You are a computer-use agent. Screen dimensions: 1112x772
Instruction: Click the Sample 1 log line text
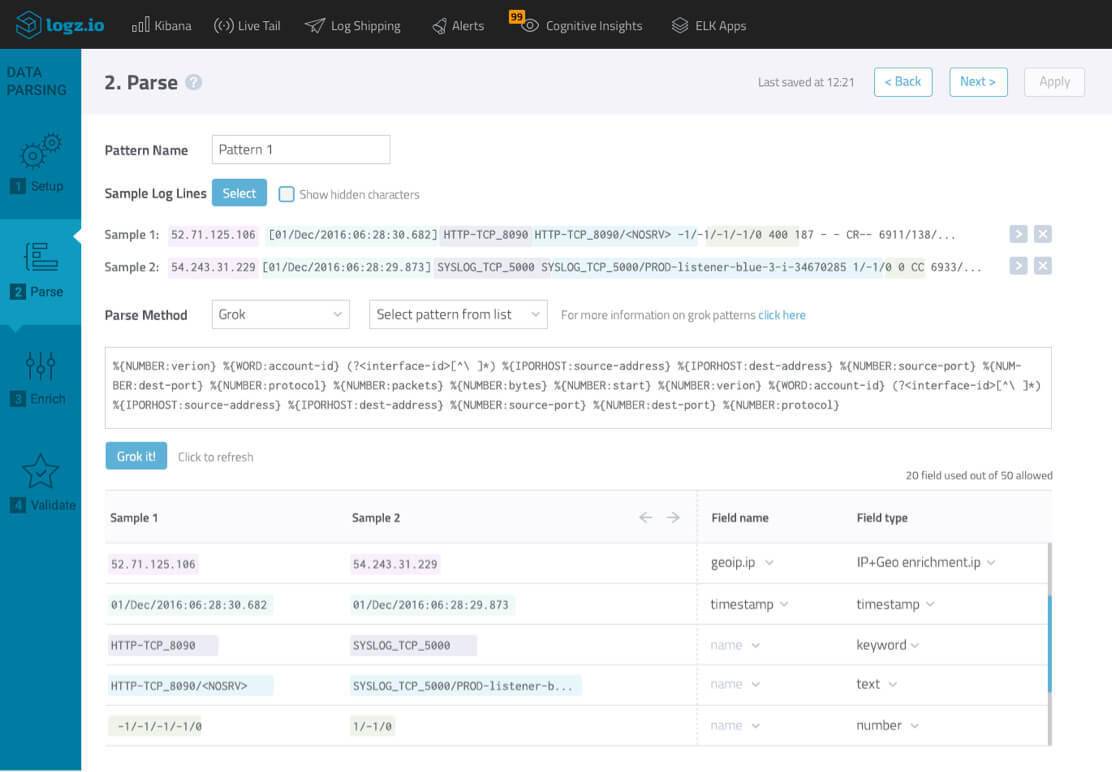point(562,235)
